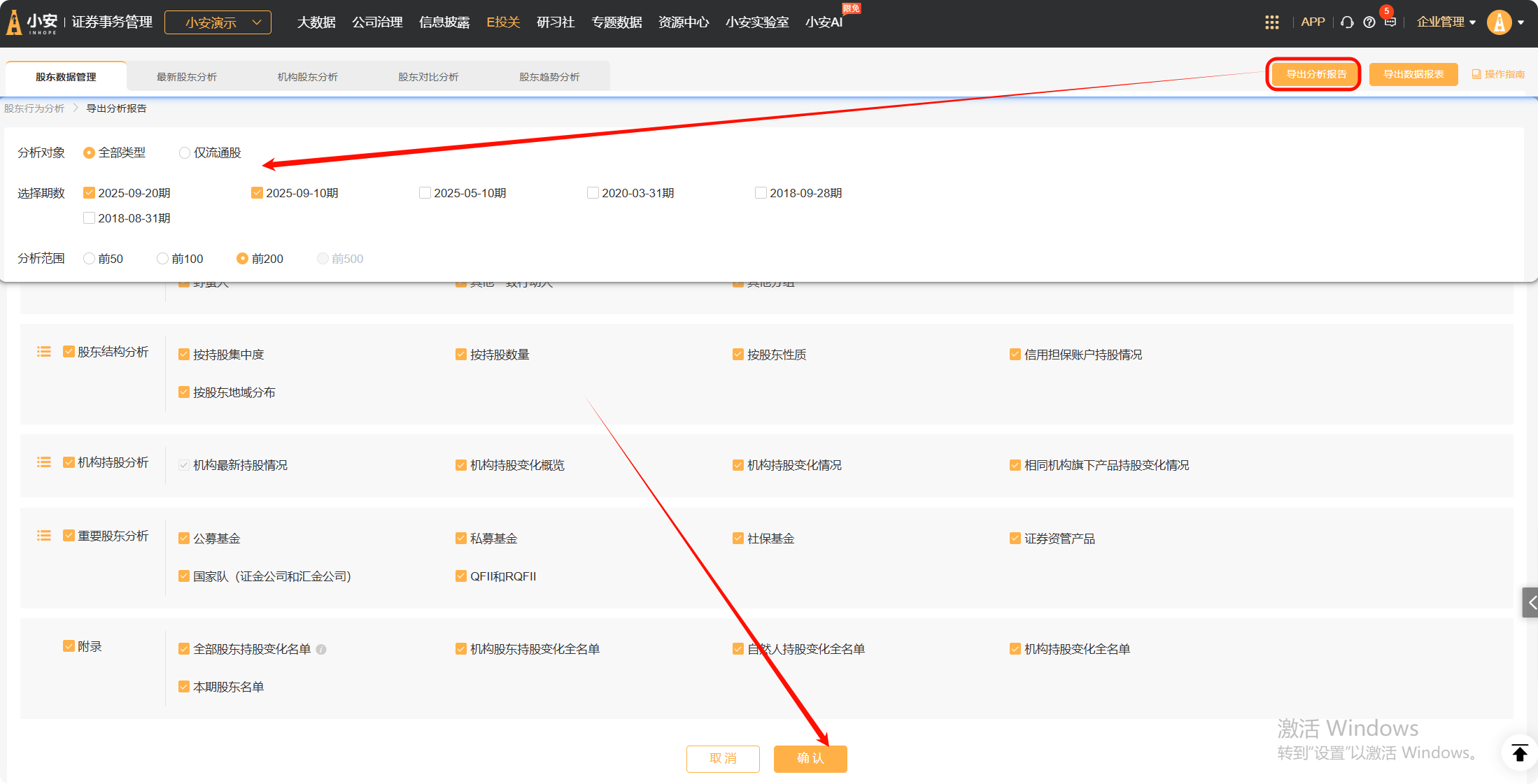Screen dimensions: 1538x784
Task: Click the customer service headset icon
Action: [1347, 22]
